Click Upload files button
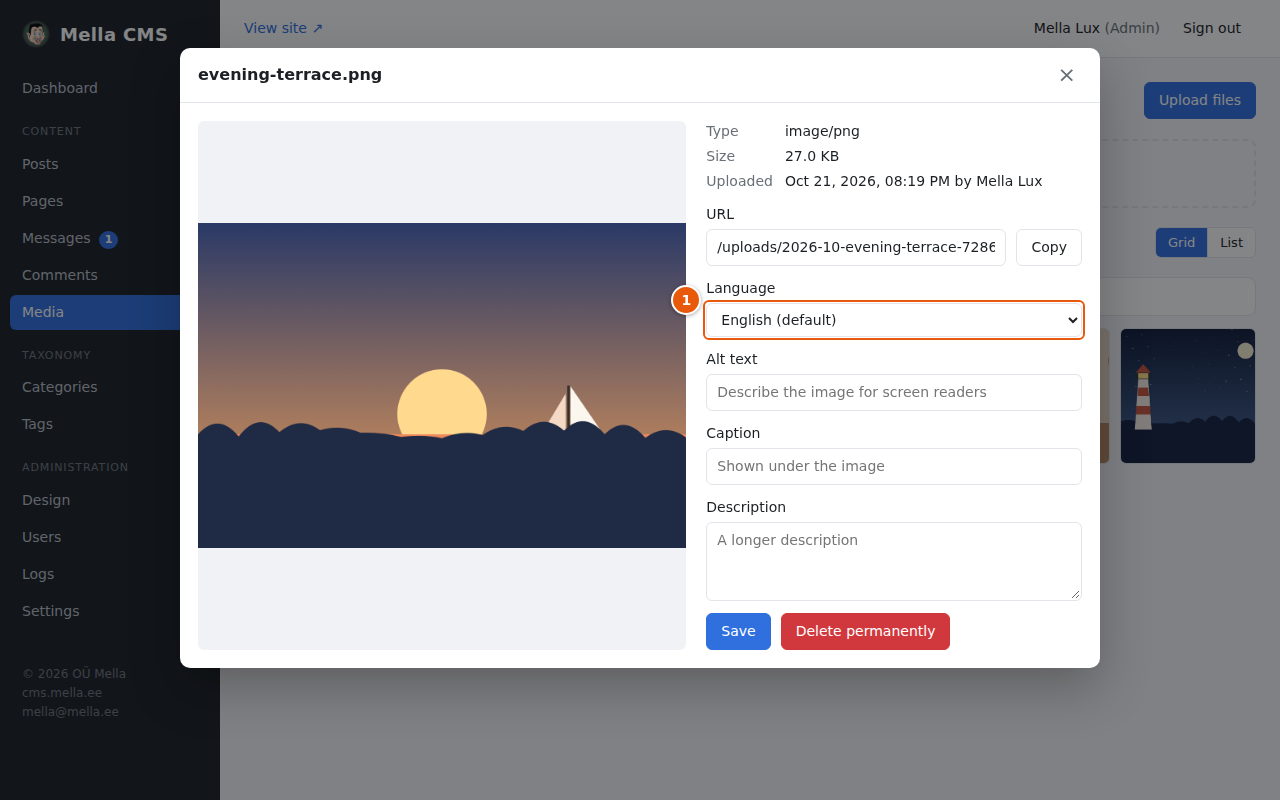 (1200, 100)
